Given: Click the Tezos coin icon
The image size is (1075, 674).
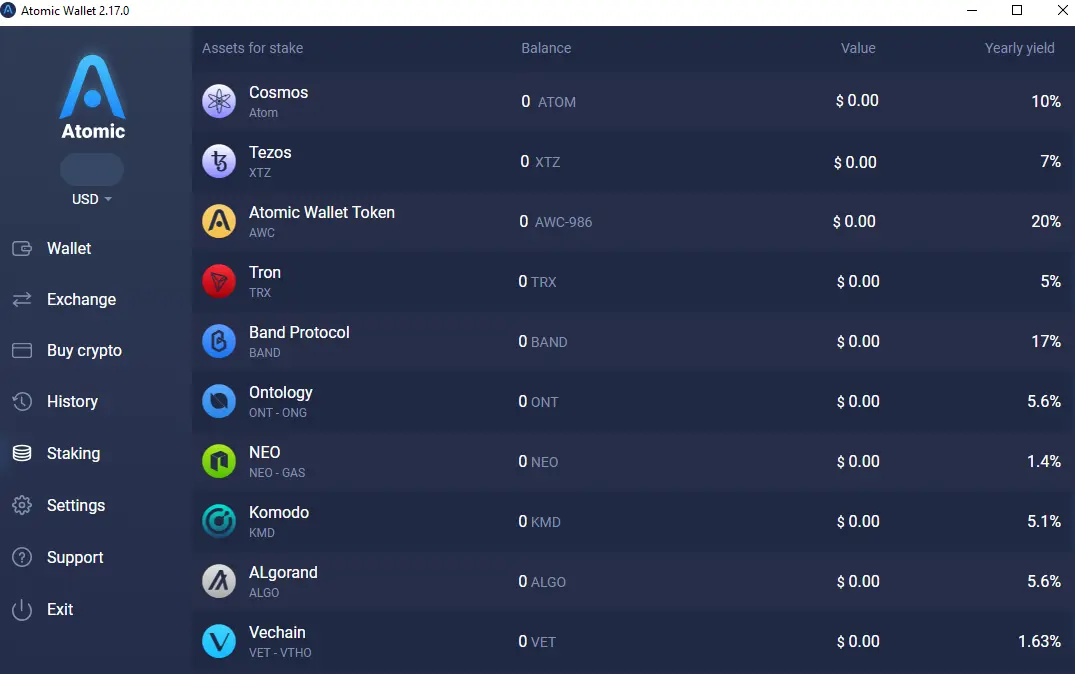Looking at the screenshot, I should (219, 161).
